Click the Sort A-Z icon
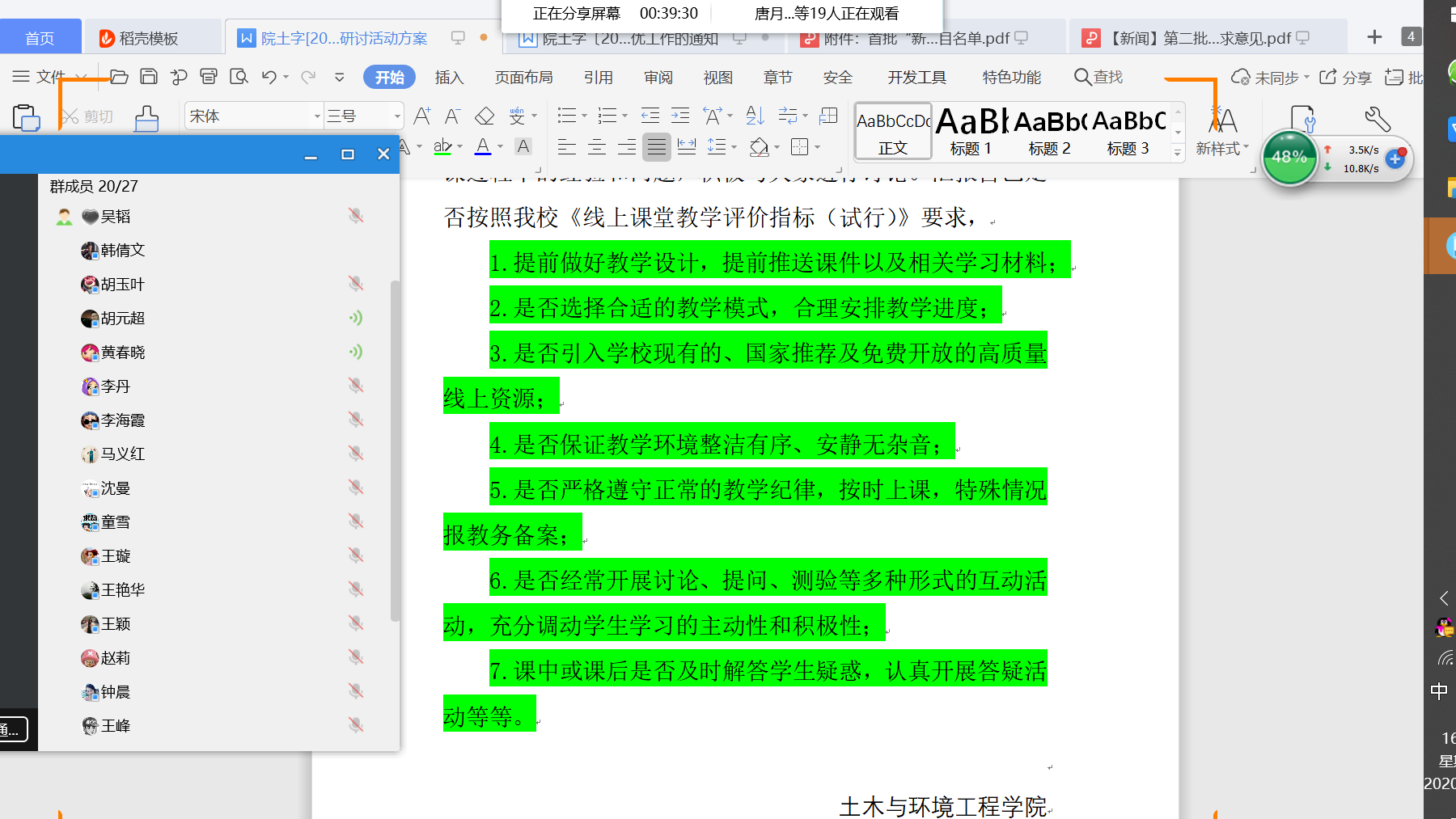Image resolution: width=1456 pixels, height=819 pixels. [755, 116]
